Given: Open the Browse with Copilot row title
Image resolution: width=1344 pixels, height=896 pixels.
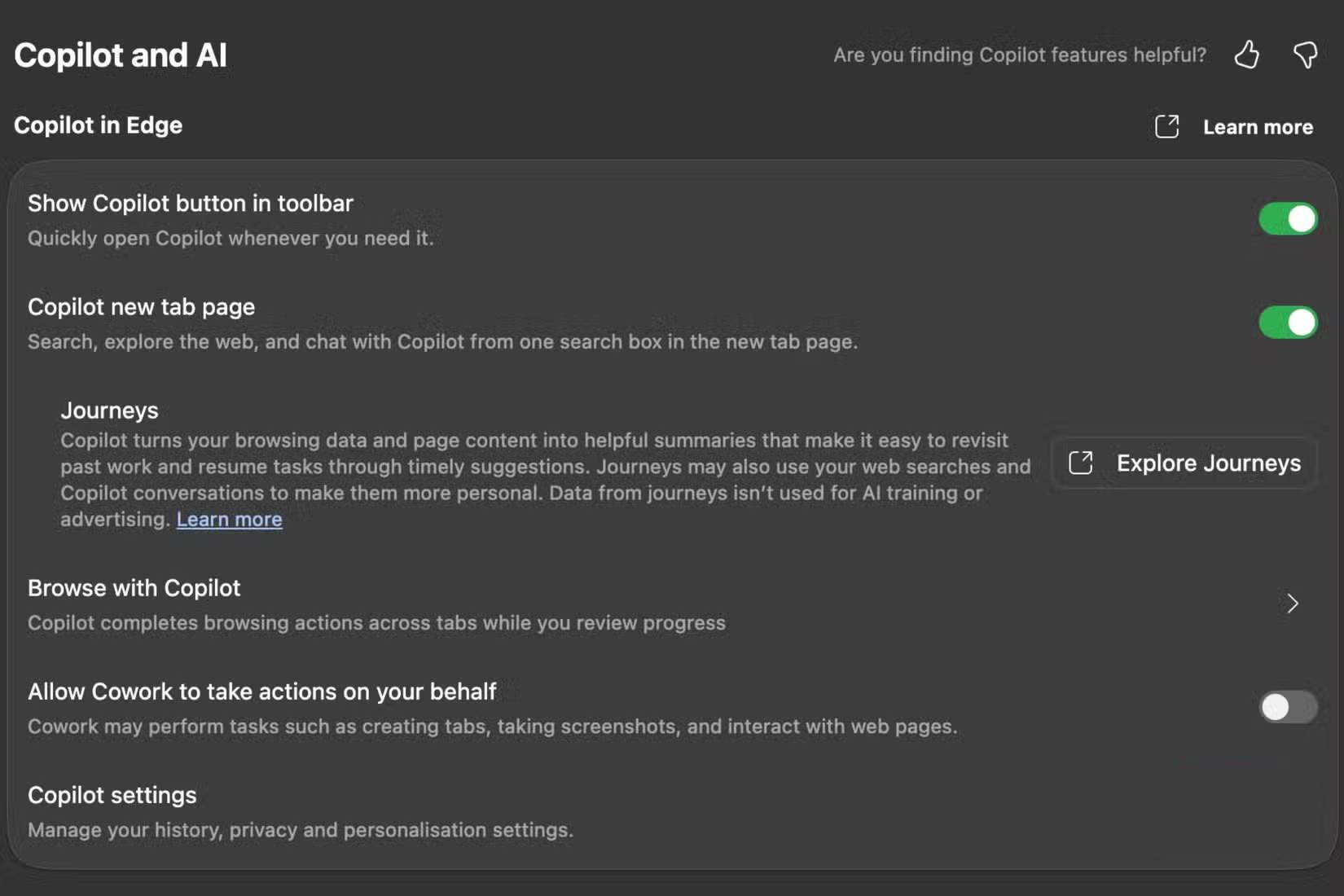Looking at the screenshot, I should coord(134,588).
